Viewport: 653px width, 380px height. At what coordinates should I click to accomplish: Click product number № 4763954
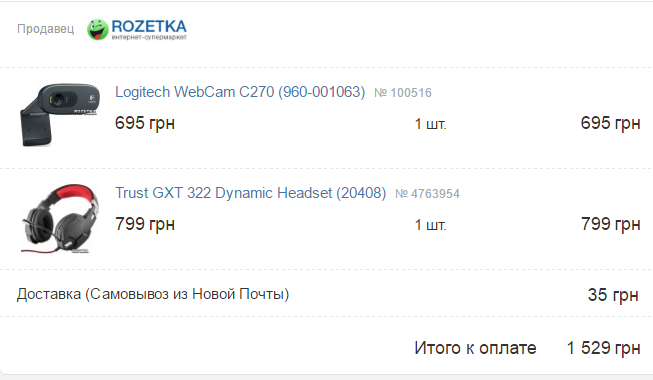click(427, 194)
